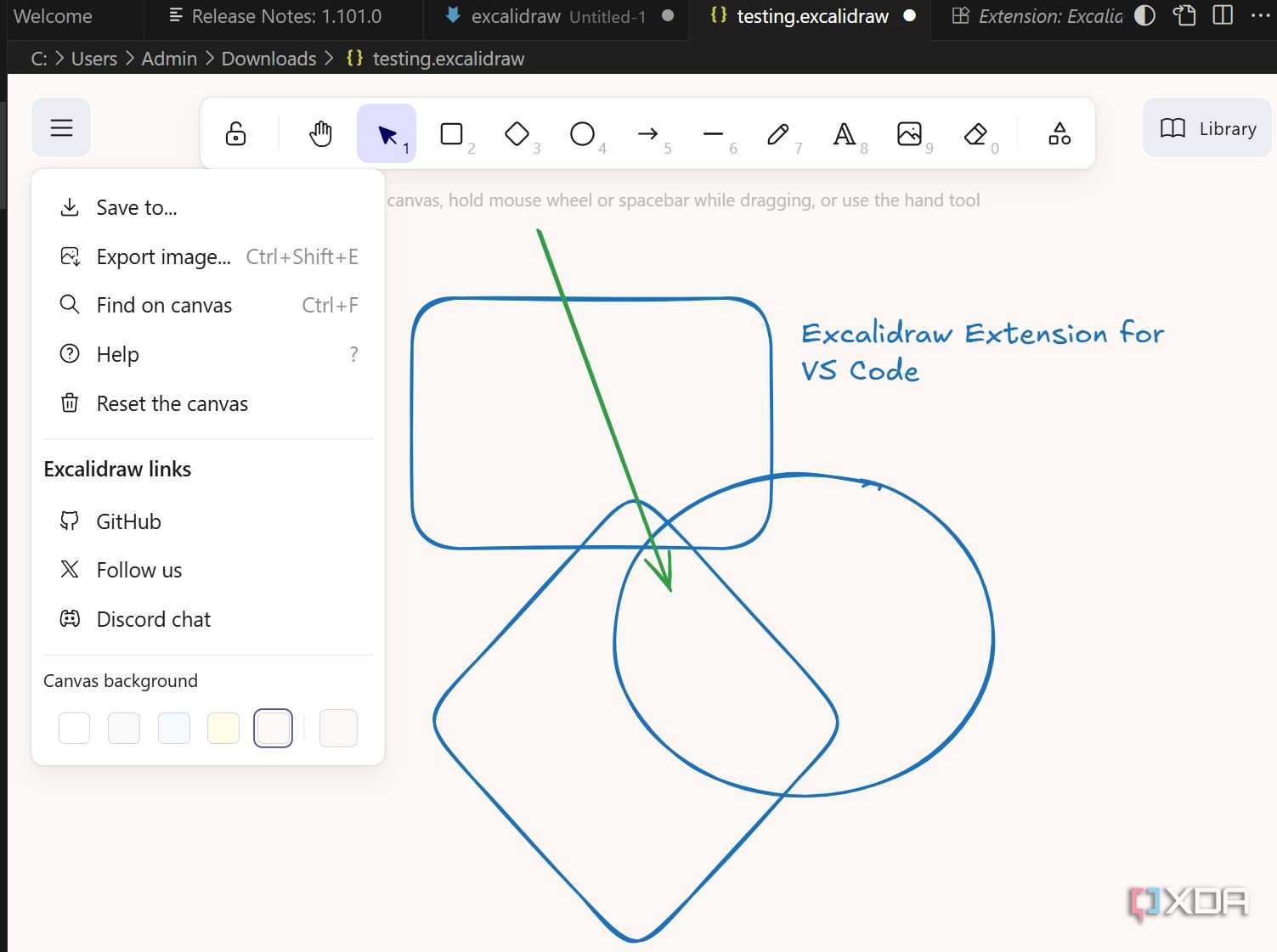Select the Draw pencil tool
The image size is (1277, 952).
(x=779, y=134)
